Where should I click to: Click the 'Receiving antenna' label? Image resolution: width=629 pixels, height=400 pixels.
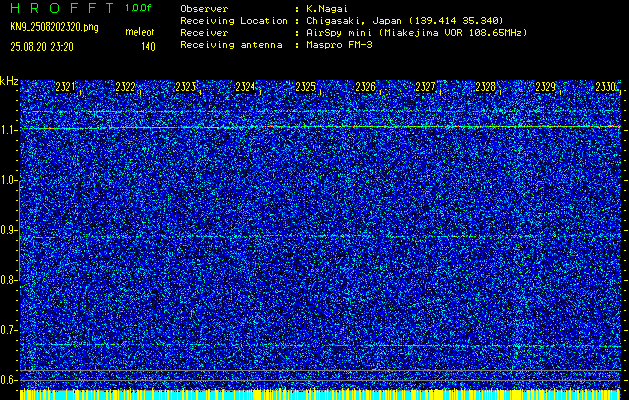(x=231, y=45)
